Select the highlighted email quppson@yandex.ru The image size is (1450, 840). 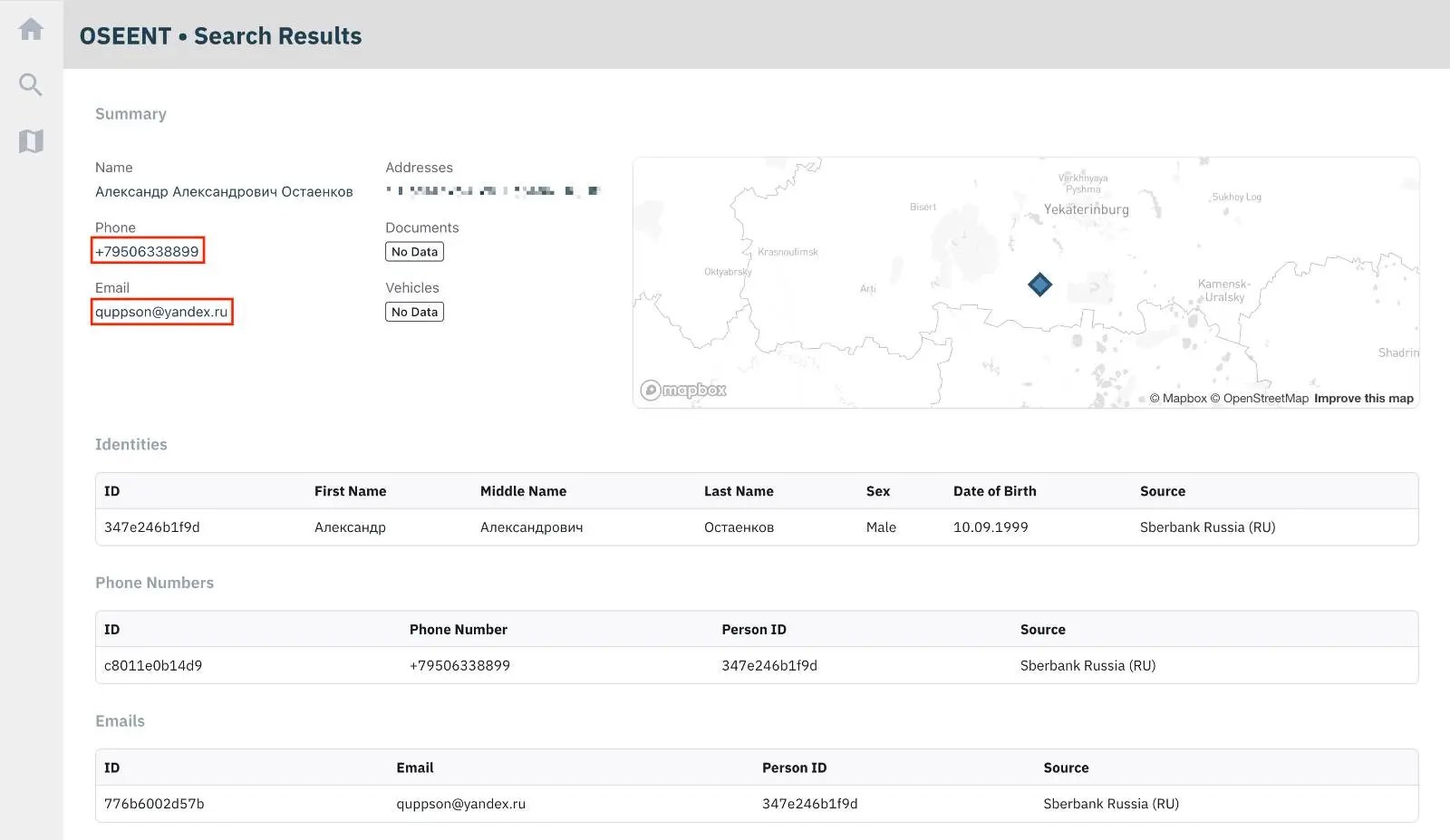161,312
